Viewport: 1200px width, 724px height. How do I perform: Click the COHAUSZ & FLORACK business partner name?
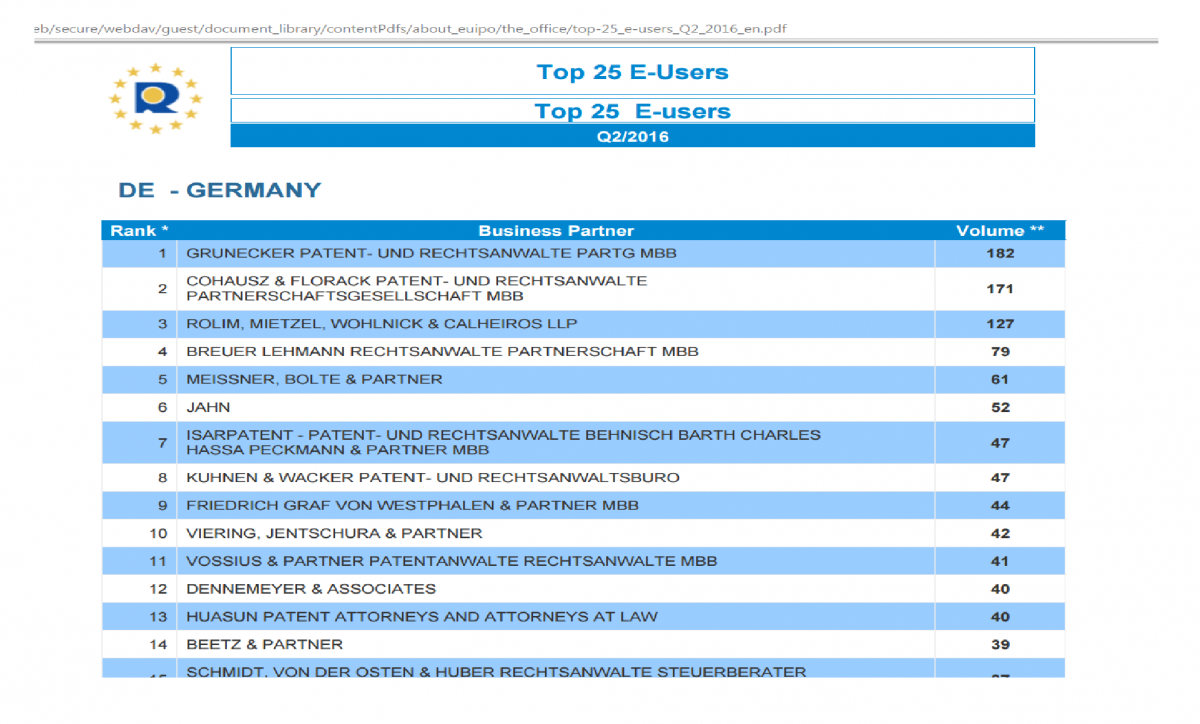pos(416,288)
